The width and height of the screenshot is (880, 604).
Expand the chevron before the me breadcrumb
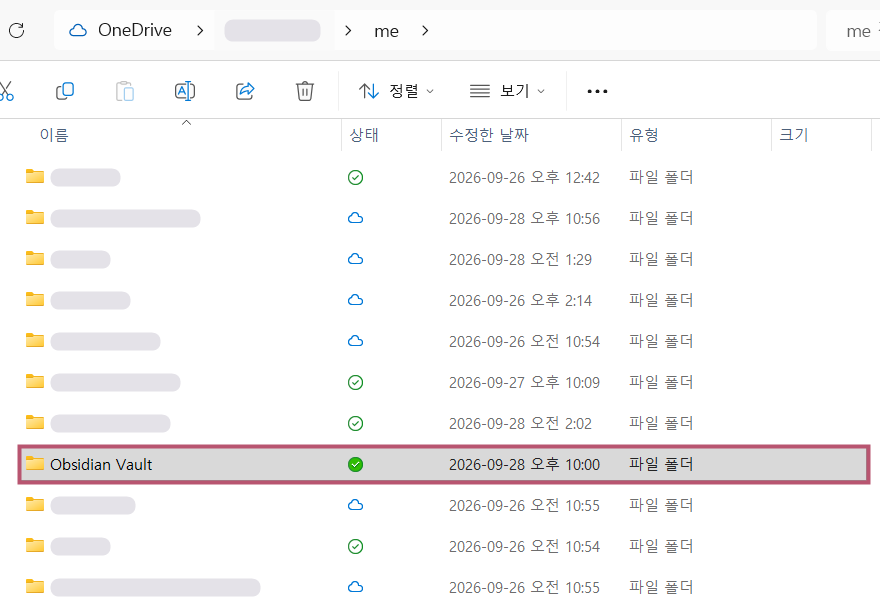[x=348, y=30]
